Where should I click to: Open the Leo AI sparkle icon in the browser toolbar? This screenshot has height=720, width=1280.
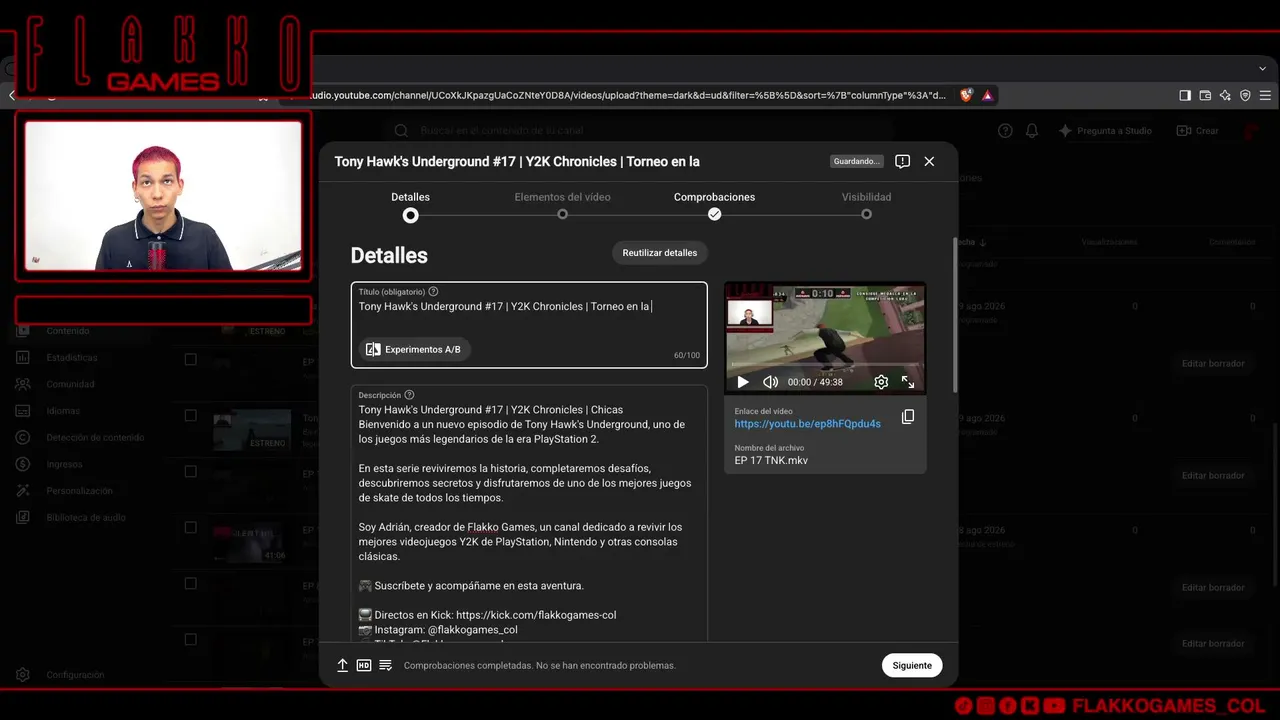(x=1225, y=95)
